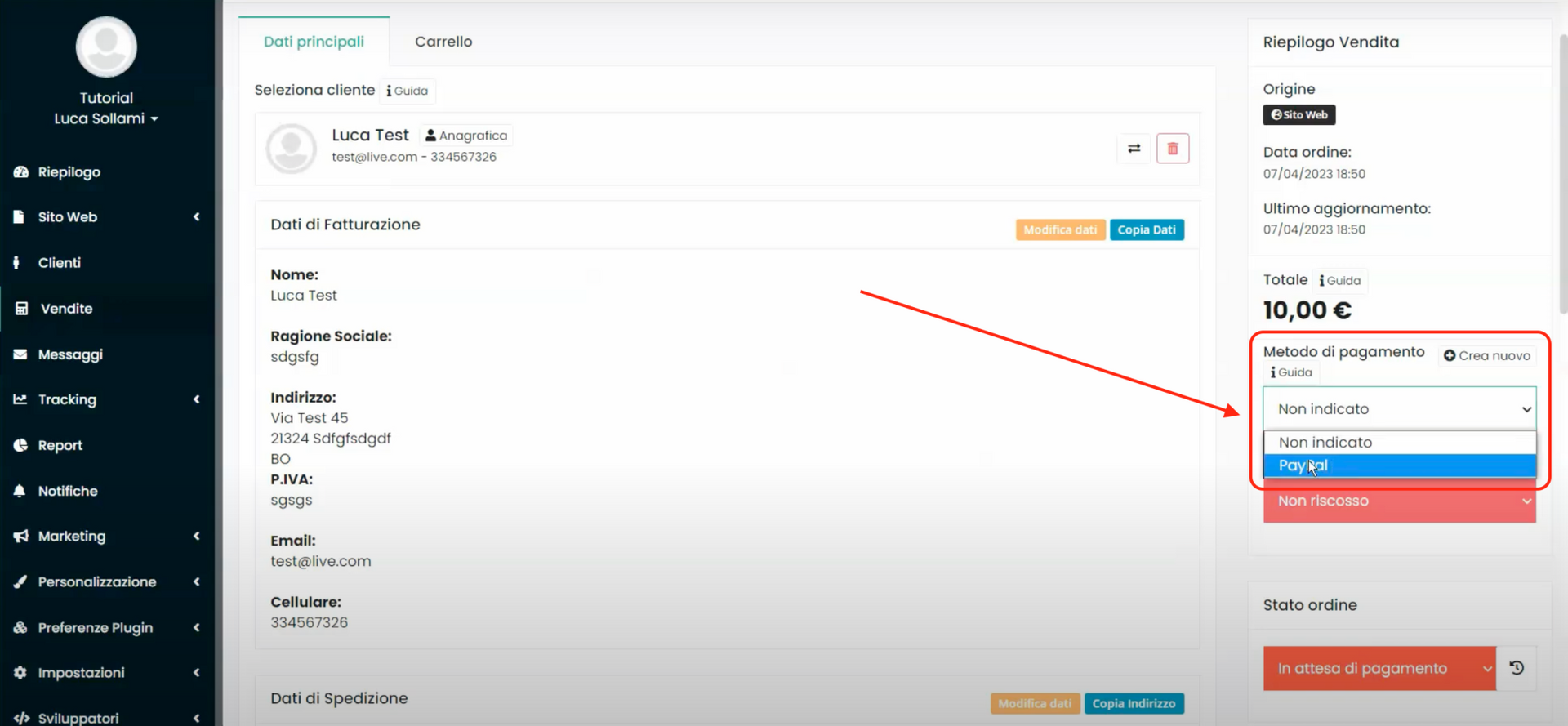Click the order status history clock icon
Screen dimensions: 1568x726
[x=1517, y=668]
